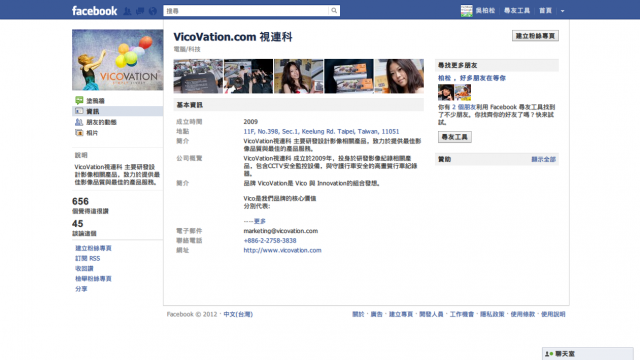The width and height of the screenshot is (640, 360).
Task: Click the chat online status icon
Action: [549, 354]
